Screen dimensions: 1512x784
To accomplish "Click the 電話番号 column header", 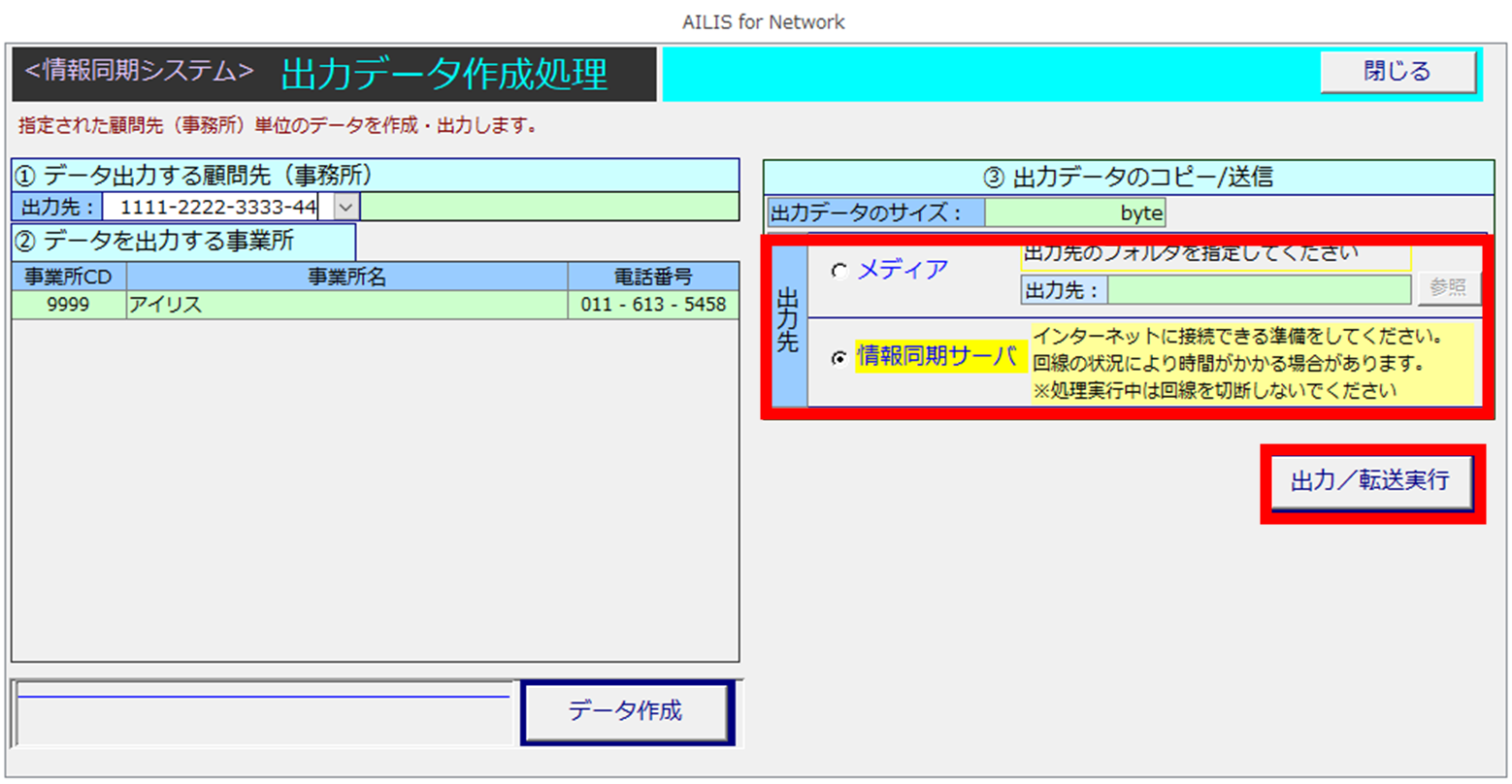I will pos(653,278).
